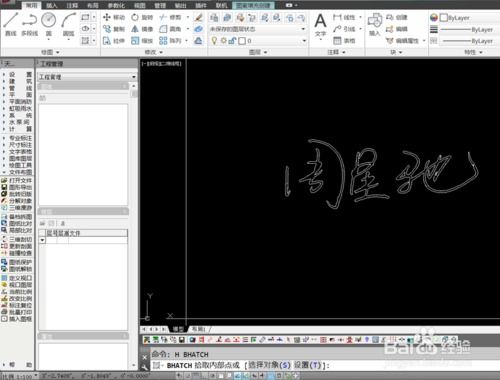Open the 工程管理 combo box
The width and height of the screenshot is (500, 380).
tap(87, 77)
